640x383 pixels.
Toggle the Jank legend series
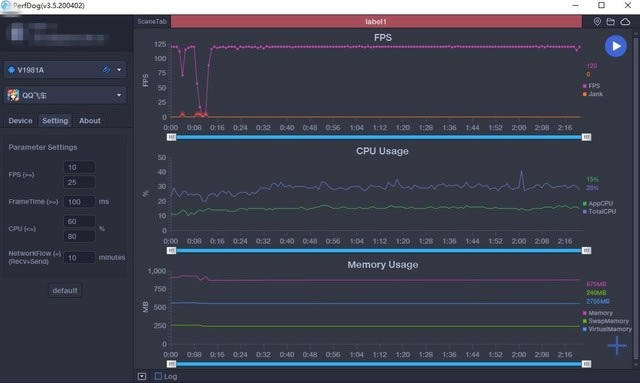593,94
